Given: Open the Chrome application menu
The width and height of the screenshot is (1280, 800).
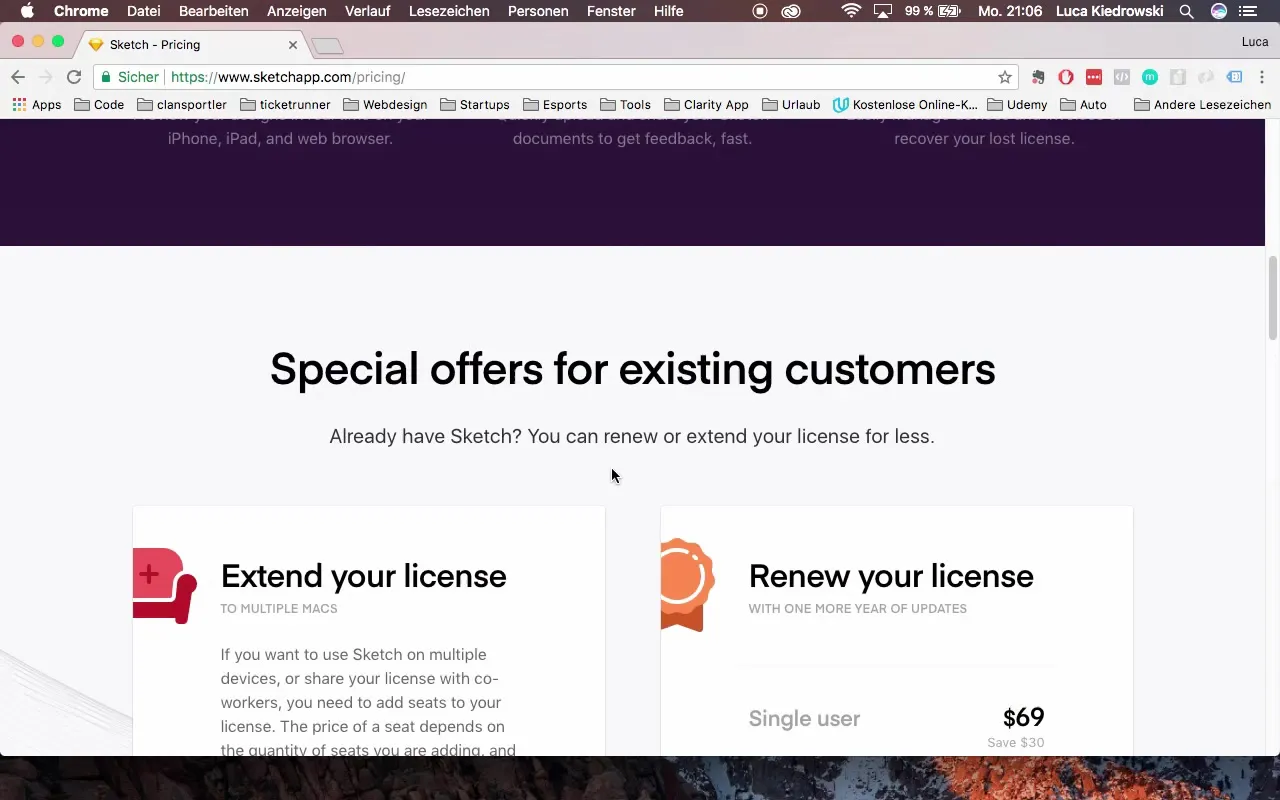Looking at the screenshot, I should coord(81,11).
